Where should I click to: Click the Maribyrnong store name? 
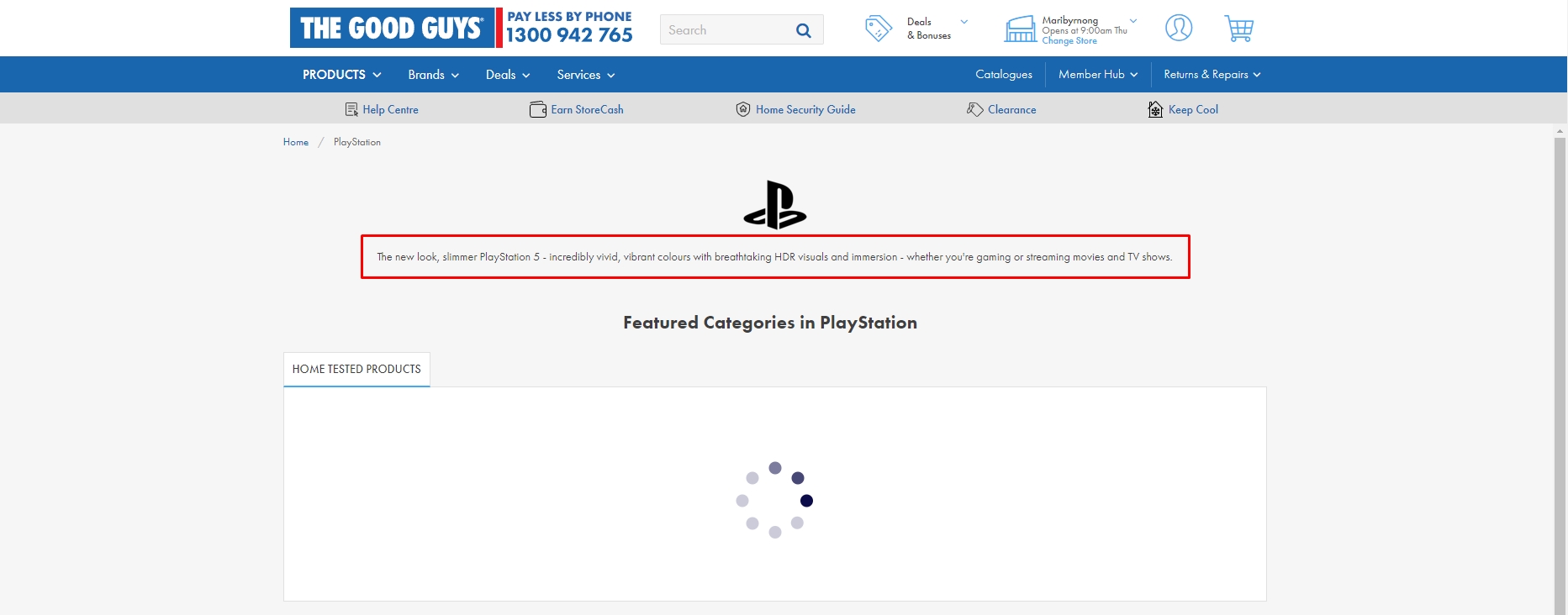(1069, 20)
